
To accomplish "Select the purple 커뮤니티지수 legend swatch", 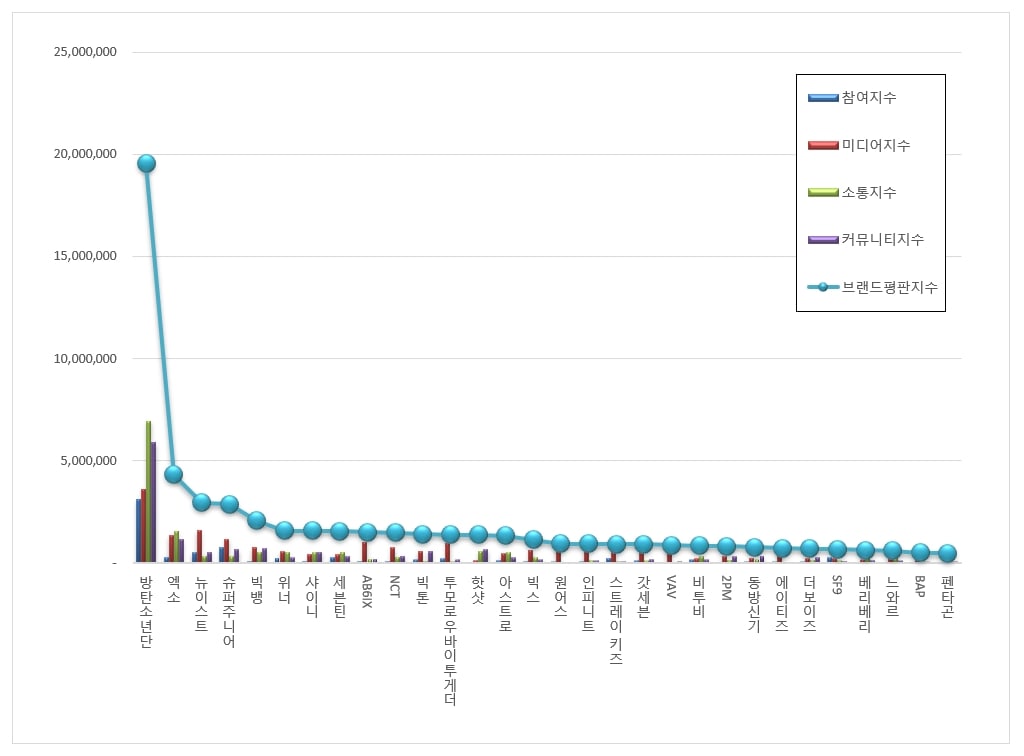I will 823,239.
